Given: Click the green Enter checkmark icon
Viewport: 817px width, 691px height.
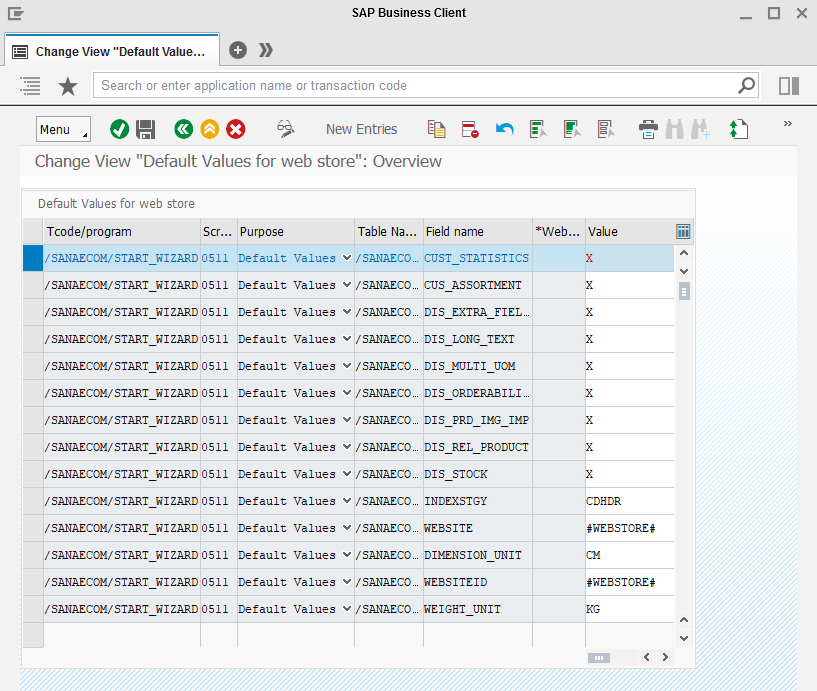Looking at the screenshot, I should pyautogui.click(x=119, y=129).
